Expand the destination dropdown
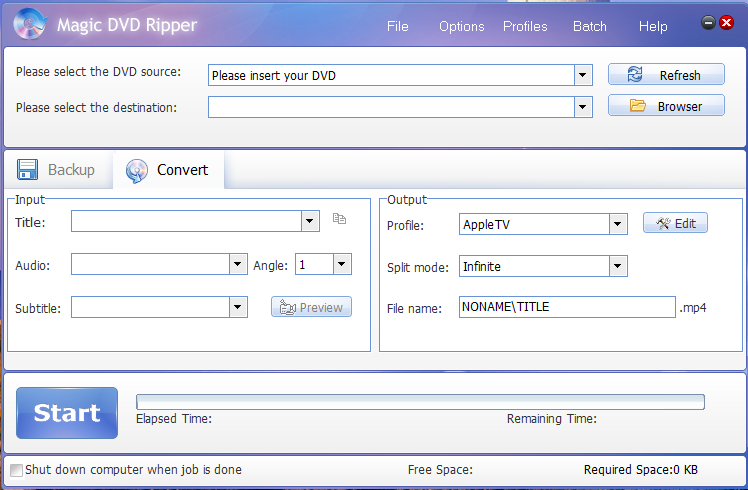The image size is (748, 490). point(582,107)
